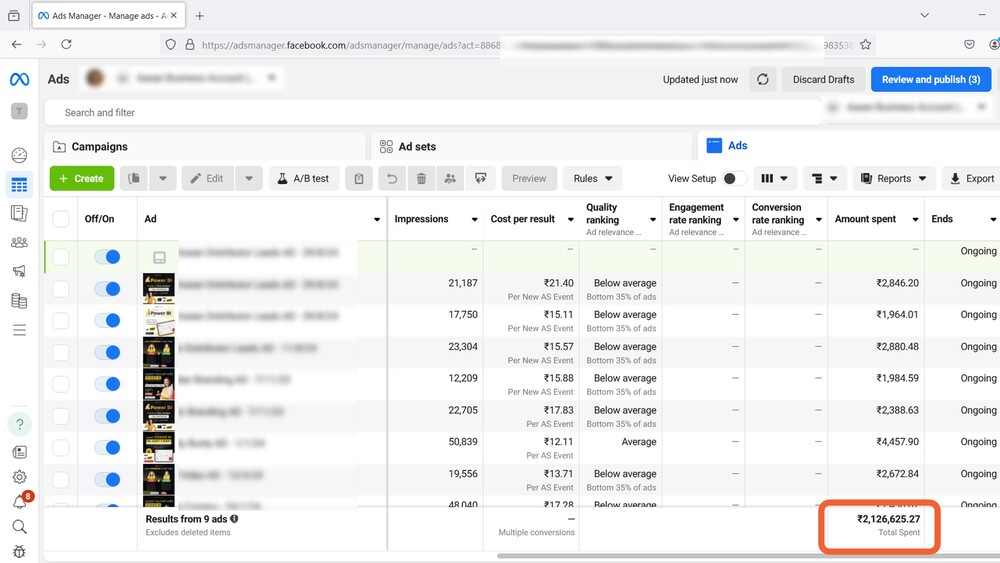Click the green Create button
Viewport: 1000px width, 563px height.
coord(82,179)
